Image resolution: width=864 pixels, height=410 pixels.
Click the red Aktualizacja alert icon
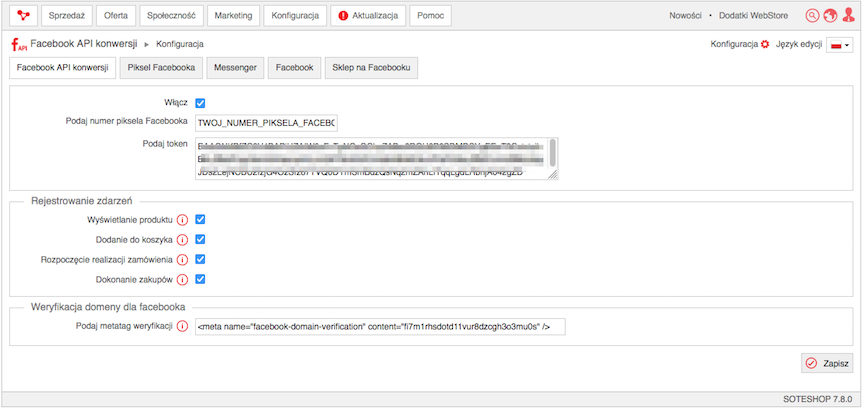coord(344,16)
